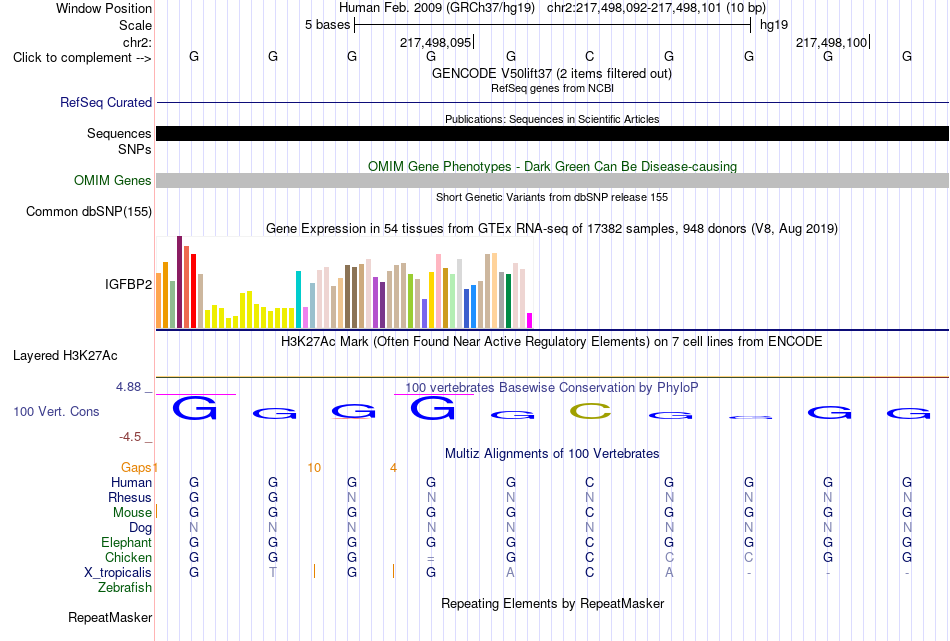Click the 'RefSeq genes from NCBI' title
This screenshot has height=641, width=950.
[x=552, y=88]
